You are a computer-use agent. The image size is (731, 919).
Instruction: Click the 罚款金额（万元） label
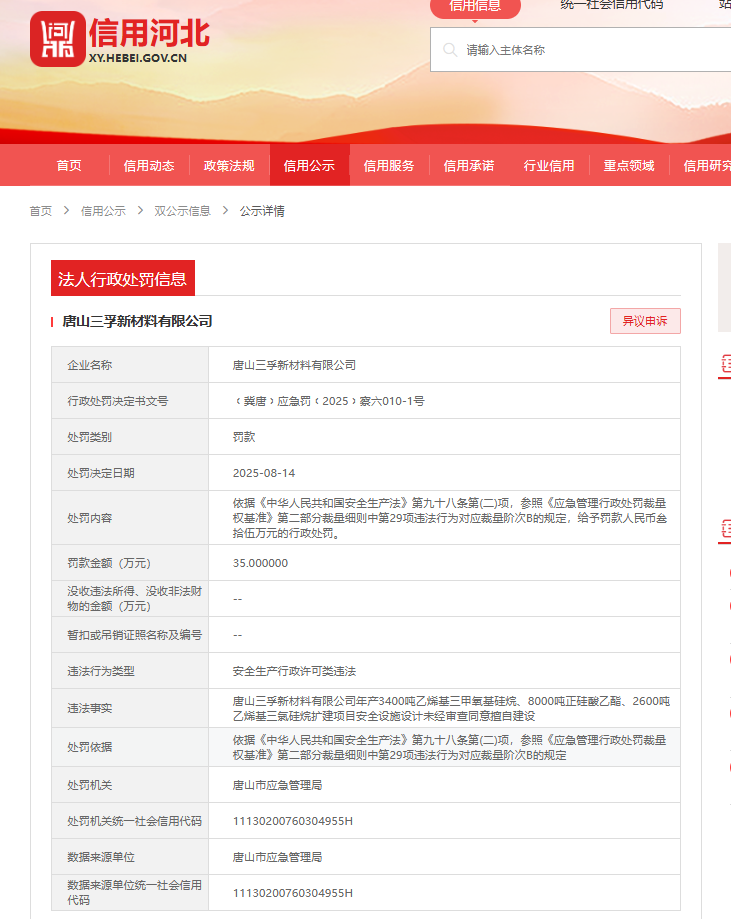(x=109, y=563)
